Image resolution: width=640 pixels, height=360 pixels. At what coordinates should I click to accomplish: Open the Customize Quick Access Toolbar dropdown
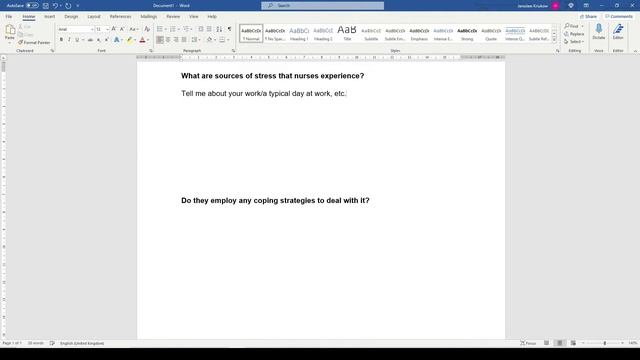(78, 6)
